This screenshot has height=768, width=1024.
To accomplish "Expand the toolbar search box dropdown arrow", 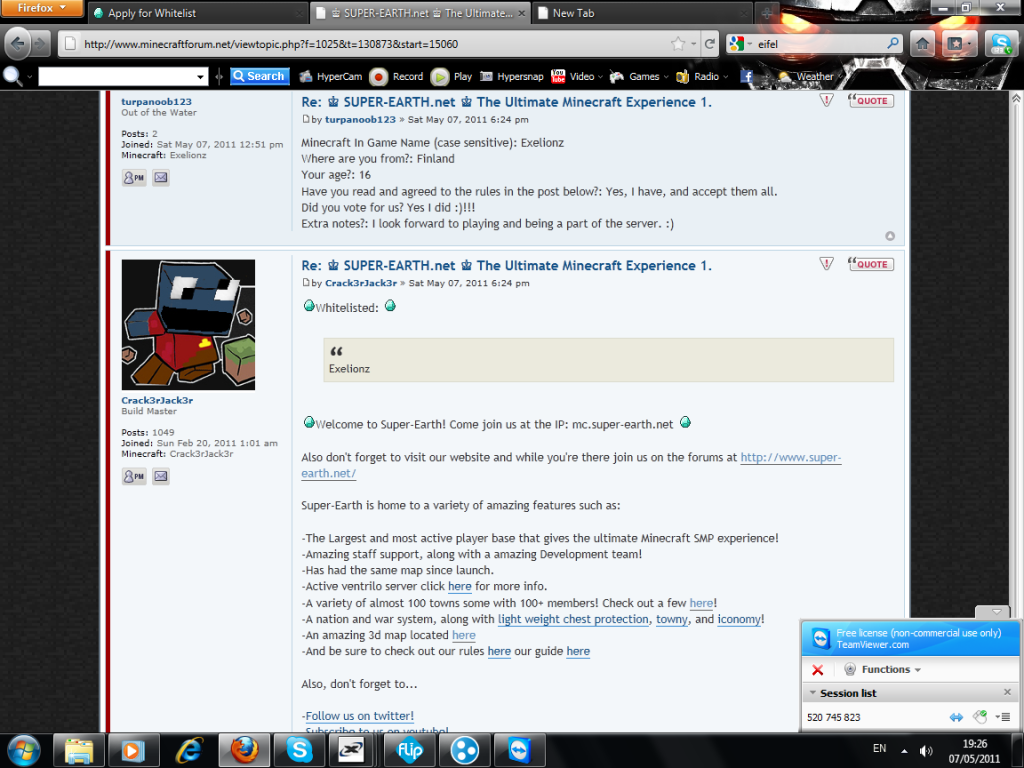I will 200,77.
